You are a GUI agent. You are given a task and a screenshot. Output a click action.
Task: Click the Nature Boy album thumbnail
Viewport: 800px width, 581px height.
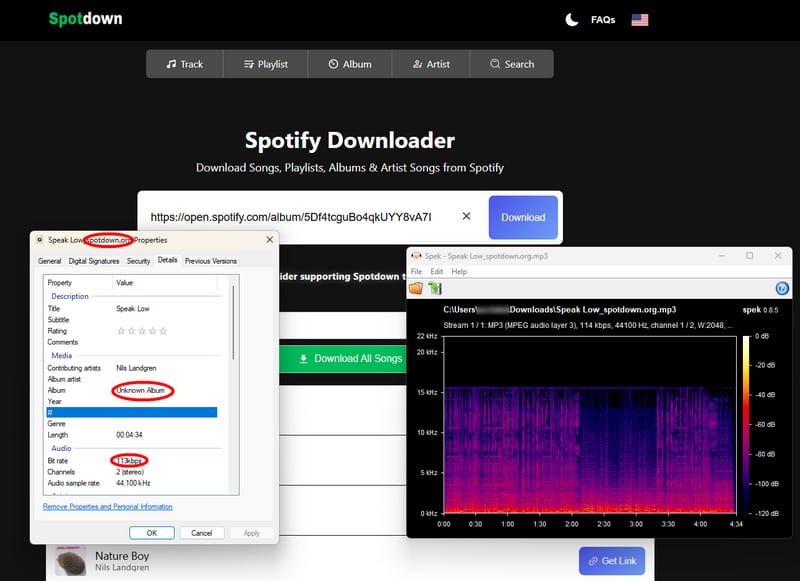(x=70, y=561)
